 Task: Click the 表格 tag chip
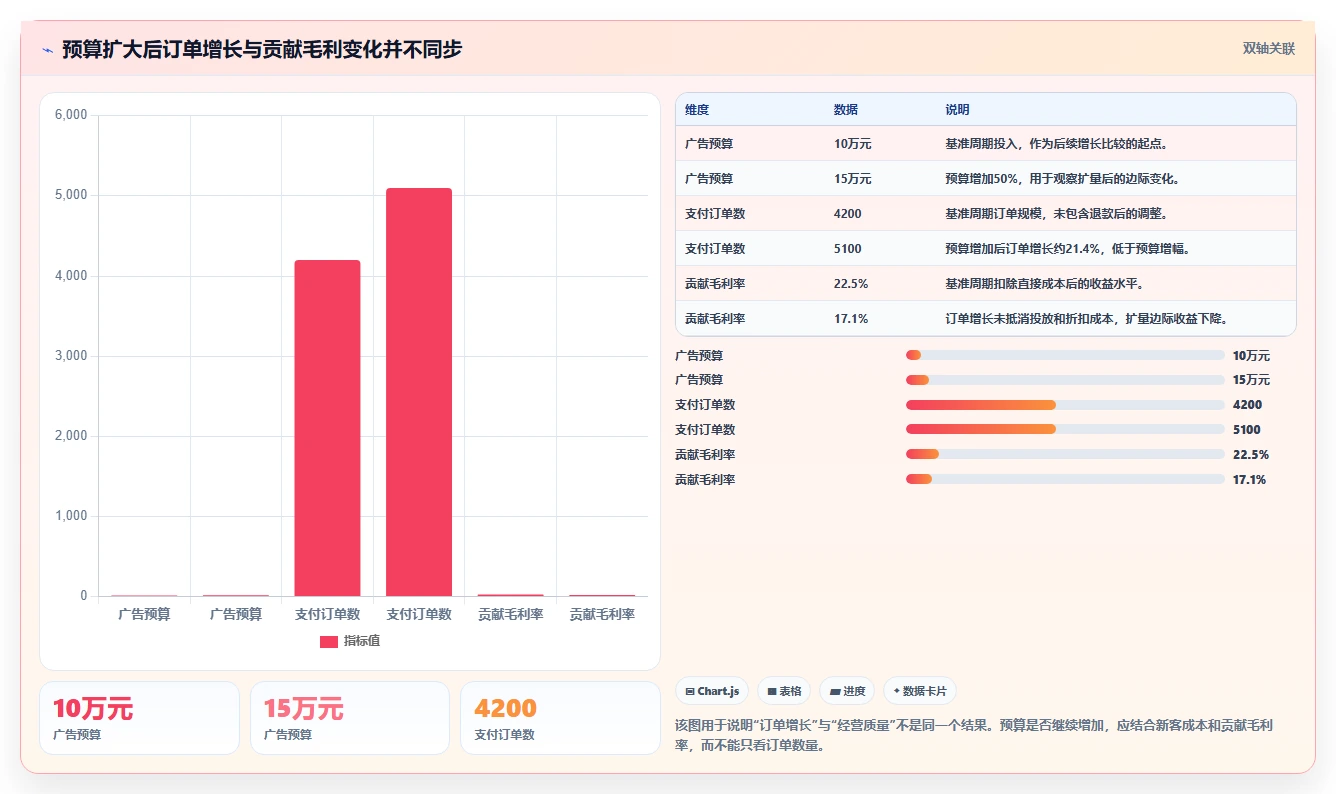785,691
